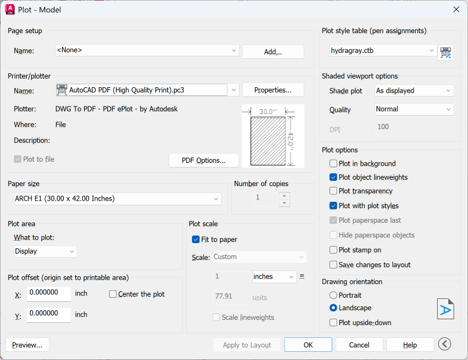Open What to plot Display dropdown
The height and width of the screenshot is (360, 468).
pyautogui.click(x=45, y=251)
